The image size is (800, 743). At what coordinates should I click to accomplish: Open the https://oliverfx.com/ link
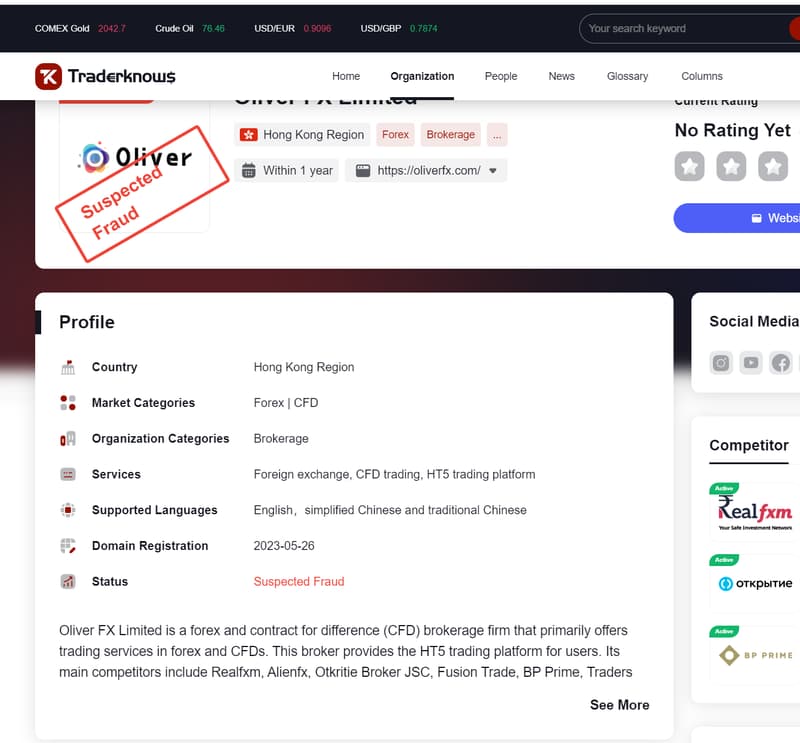(x=429, y=170)
